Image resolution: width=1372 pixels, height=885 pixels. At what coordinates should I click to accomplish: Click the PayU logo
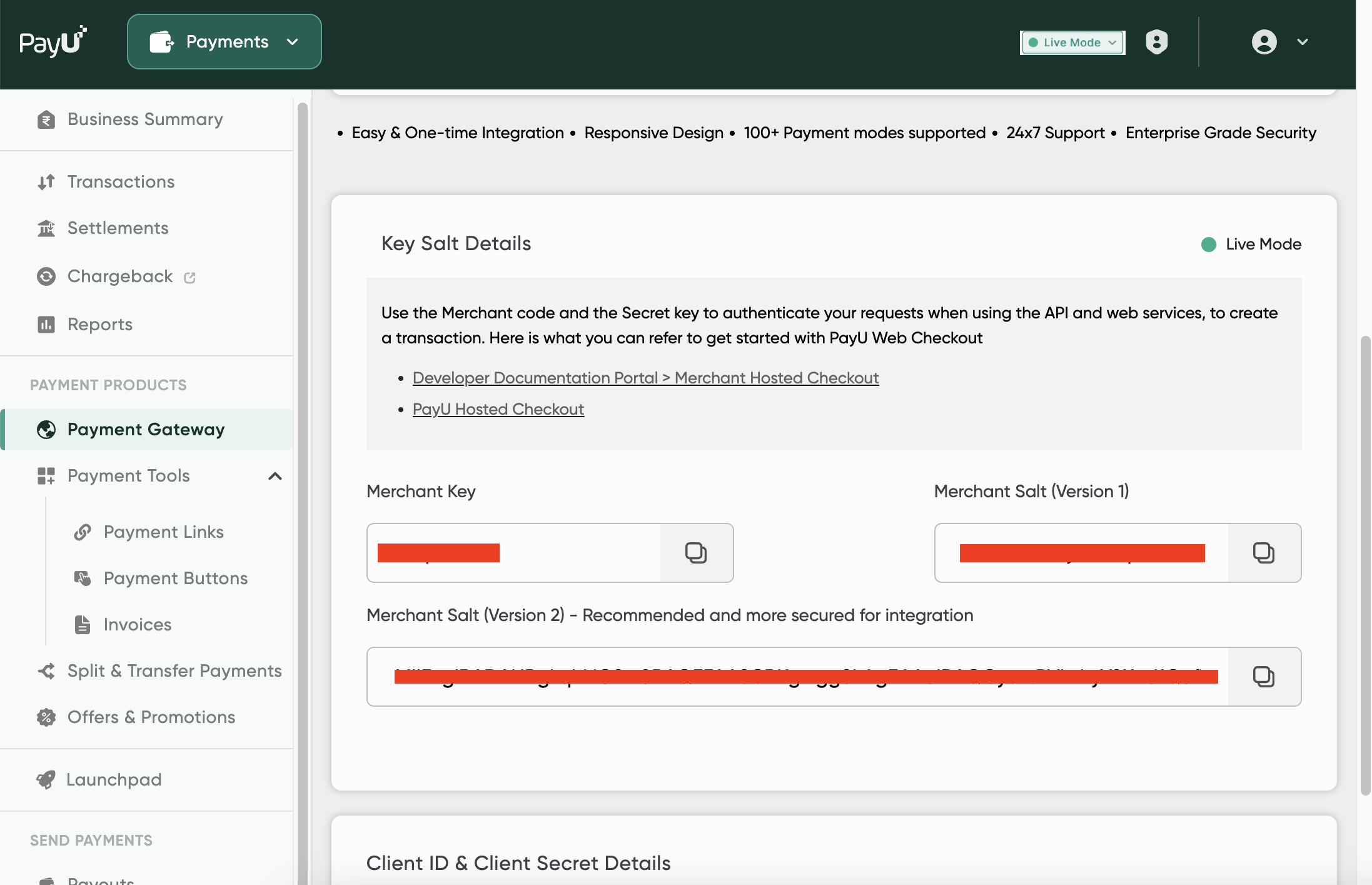point(53,41)
